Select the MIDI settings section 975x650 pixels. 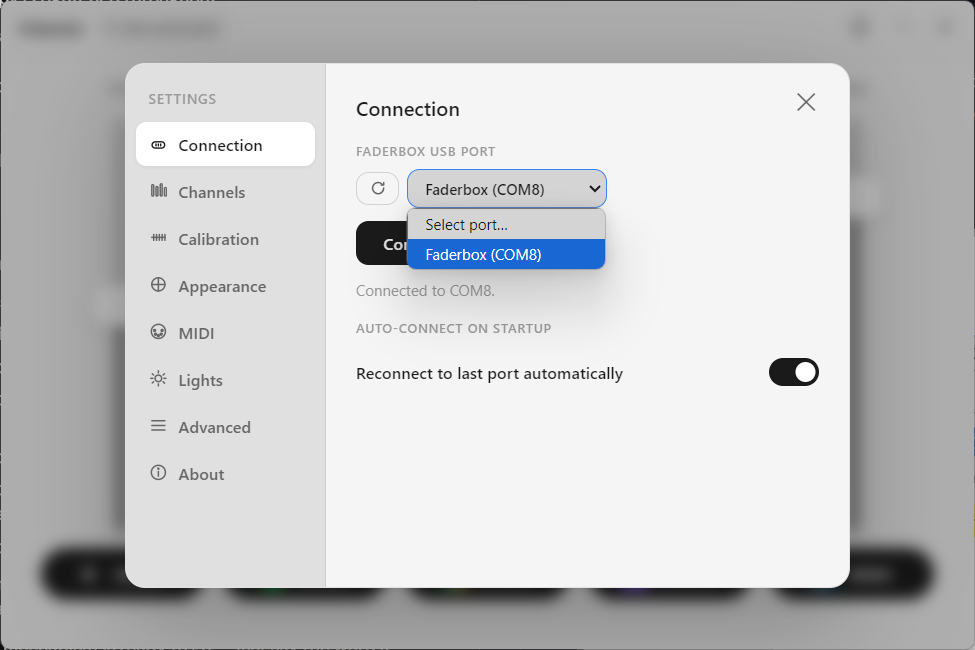pyautogui.click(x=226, y=333)
